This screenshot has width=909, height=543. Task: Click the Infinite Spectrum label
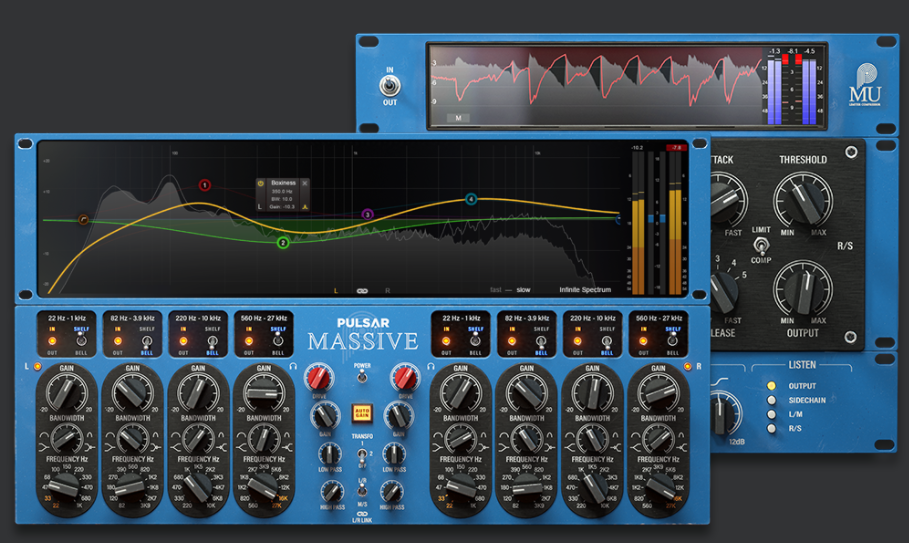coord(584,290)
